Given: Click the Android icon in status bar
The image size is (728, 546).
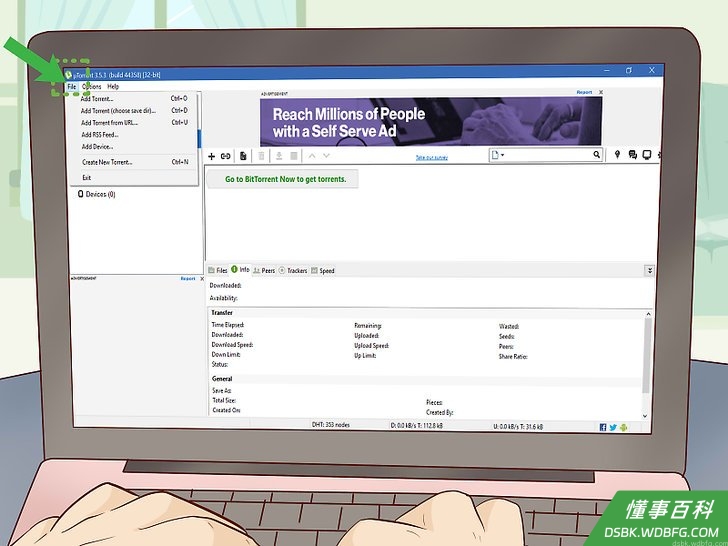Looking at the screenshot, I should (623, 427).
